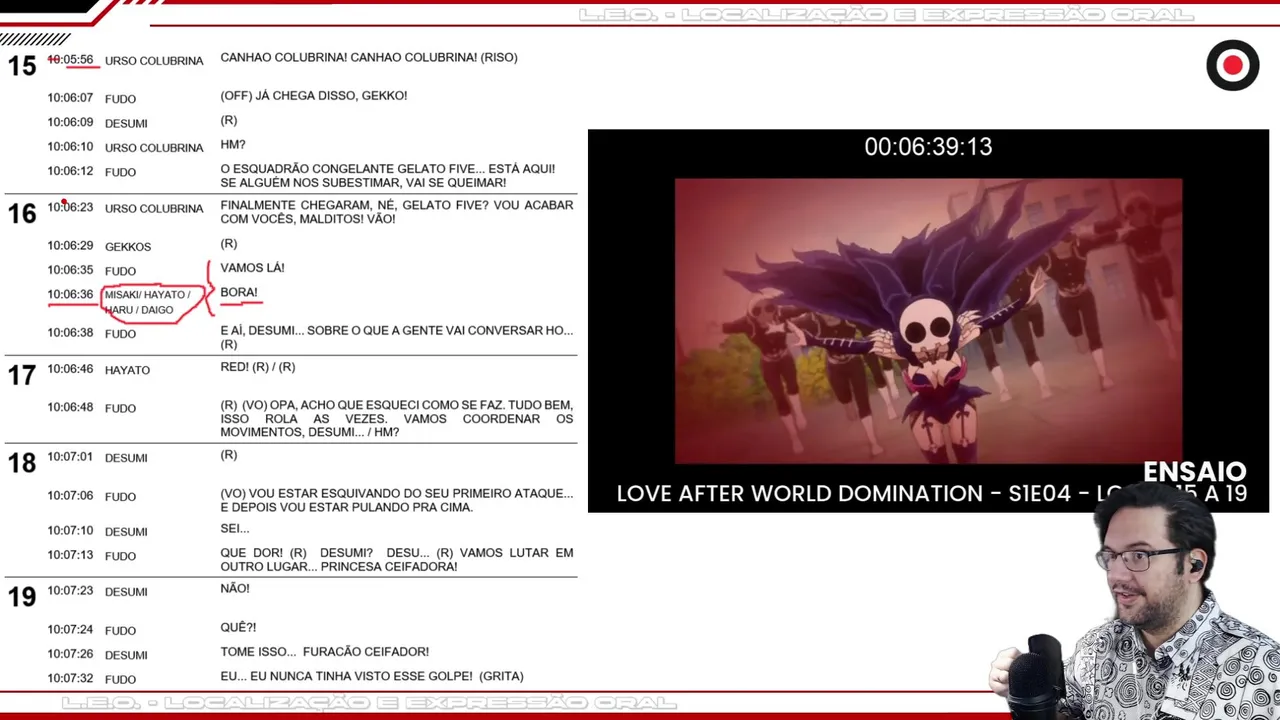Click timestamp 10:05:56
Screen dimensions: 1280x720
[70, 60]
